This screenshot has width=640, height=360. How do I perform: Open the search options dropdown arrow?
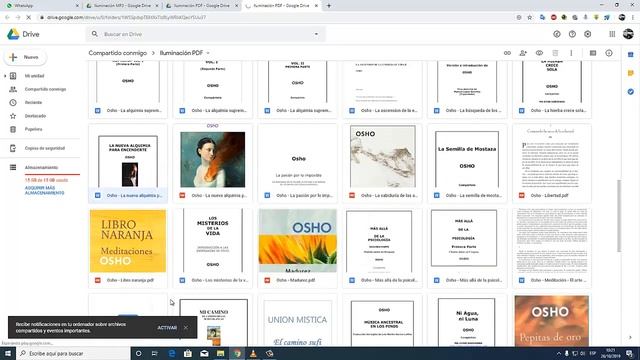click(316, 34)
